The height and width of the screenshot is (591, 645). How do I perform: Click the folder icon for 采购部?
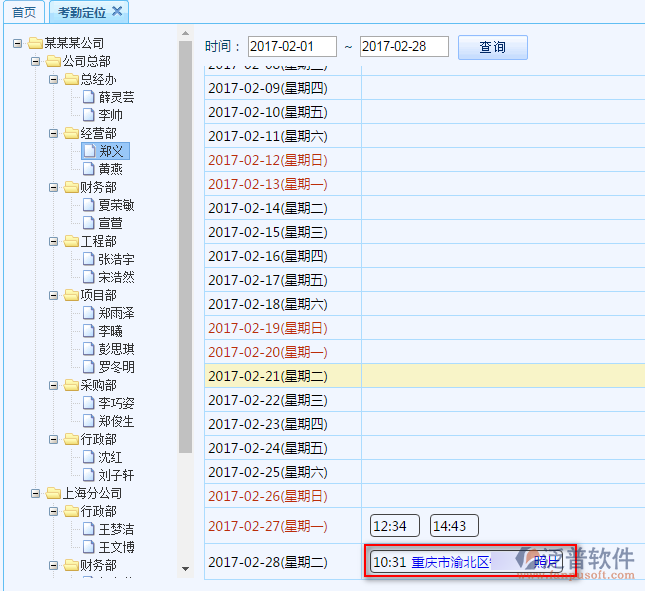click(71, 385)
